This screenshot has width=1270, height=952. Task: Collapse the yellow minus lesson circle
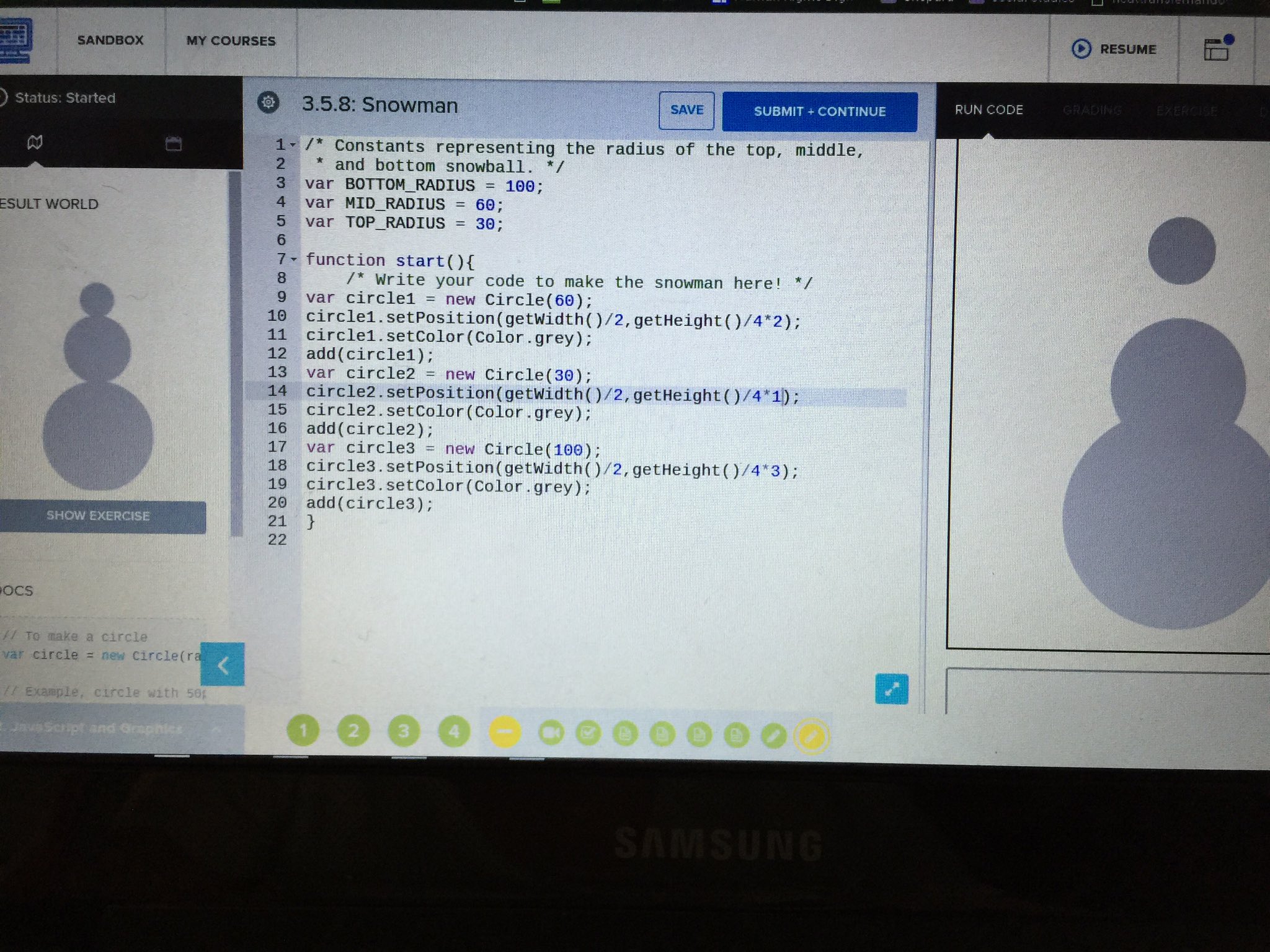[505, 732]
